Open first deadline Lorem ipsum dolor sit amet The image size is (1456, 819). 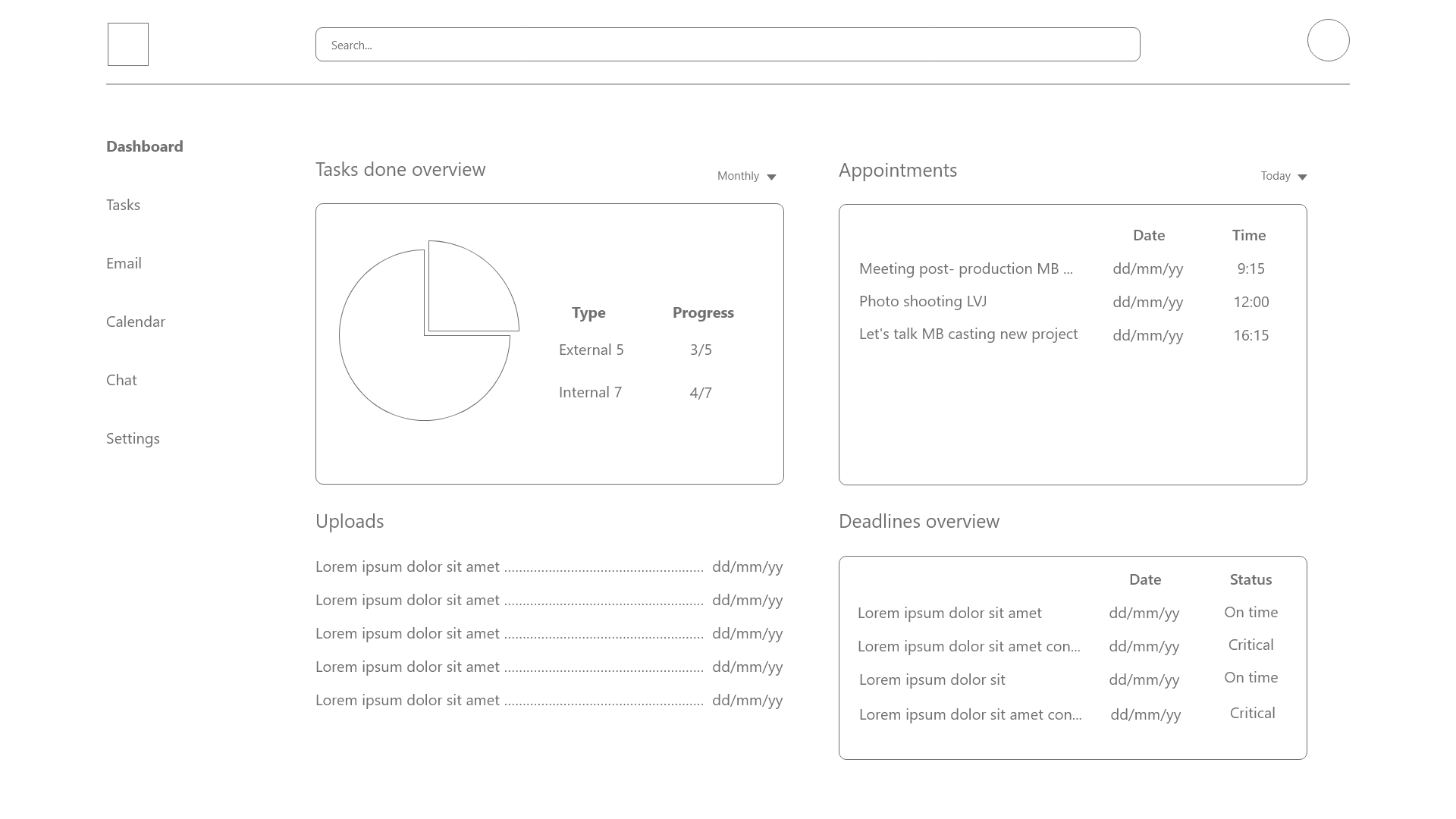tap(949, 613)
